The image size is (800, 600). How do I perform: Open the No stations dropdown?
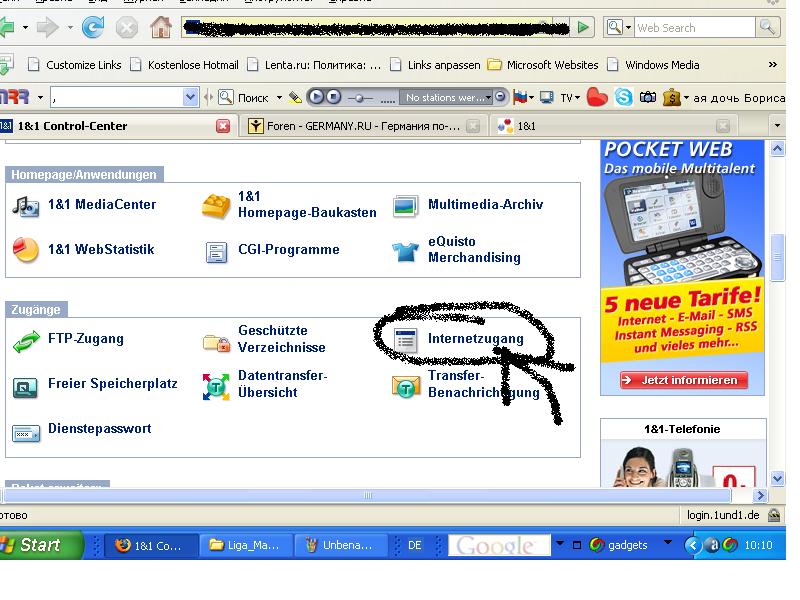coord(445,97)
